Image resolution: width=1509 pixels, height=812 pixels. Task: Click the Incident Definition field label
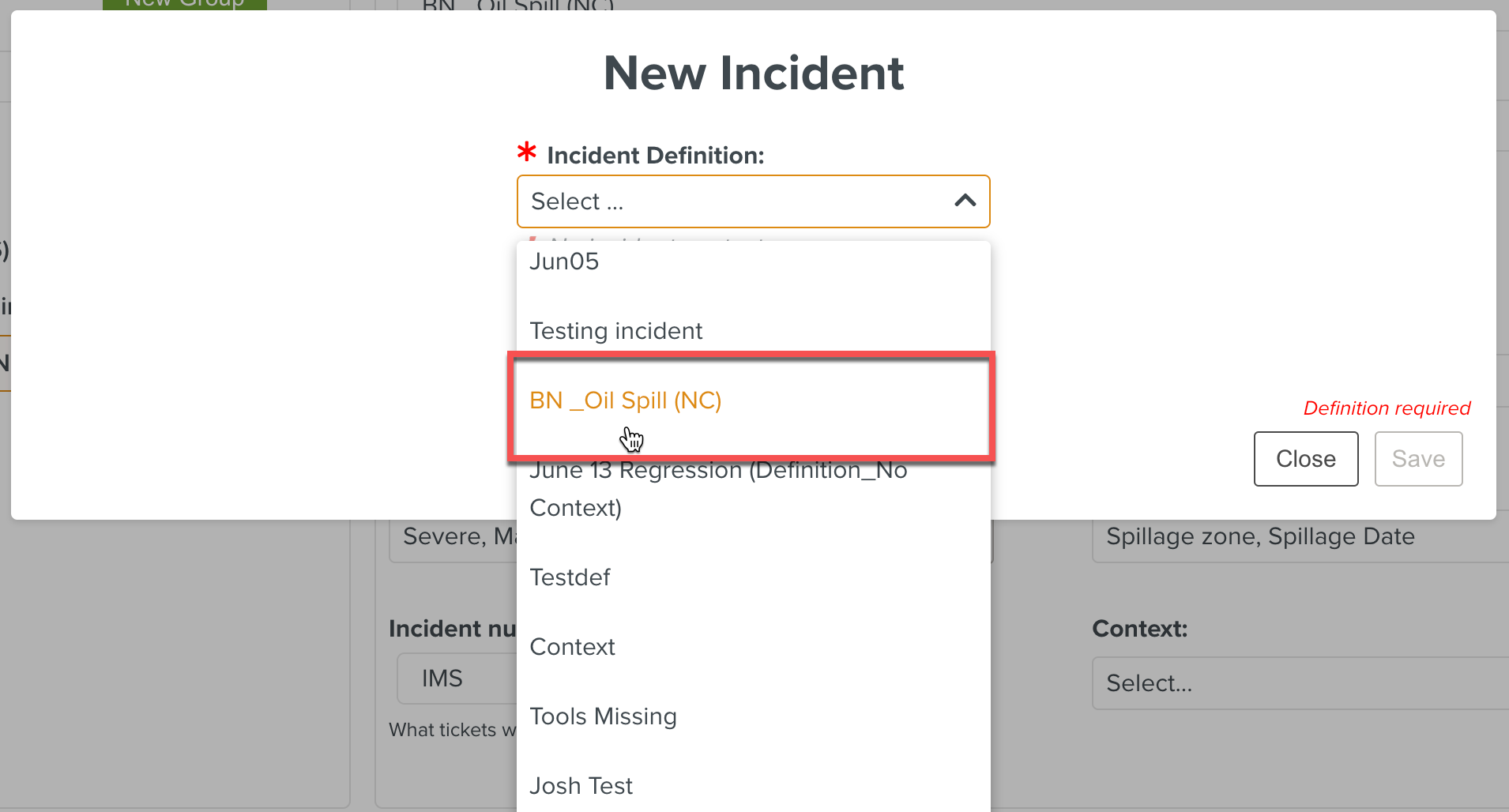(x=655, y=156)
